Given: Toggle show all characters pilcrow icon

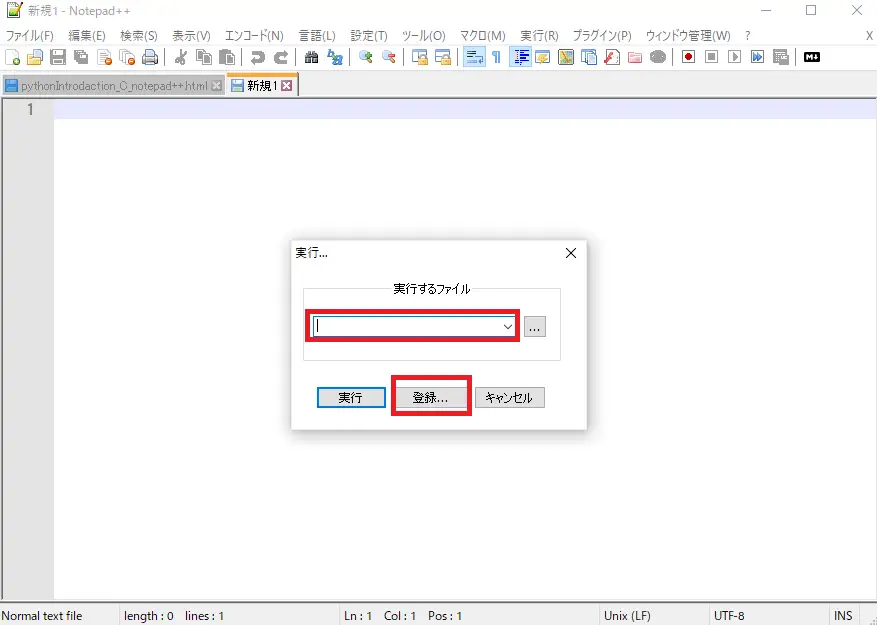Looking at the screenshot, I should pyautogui.click(x=496, y=57).
